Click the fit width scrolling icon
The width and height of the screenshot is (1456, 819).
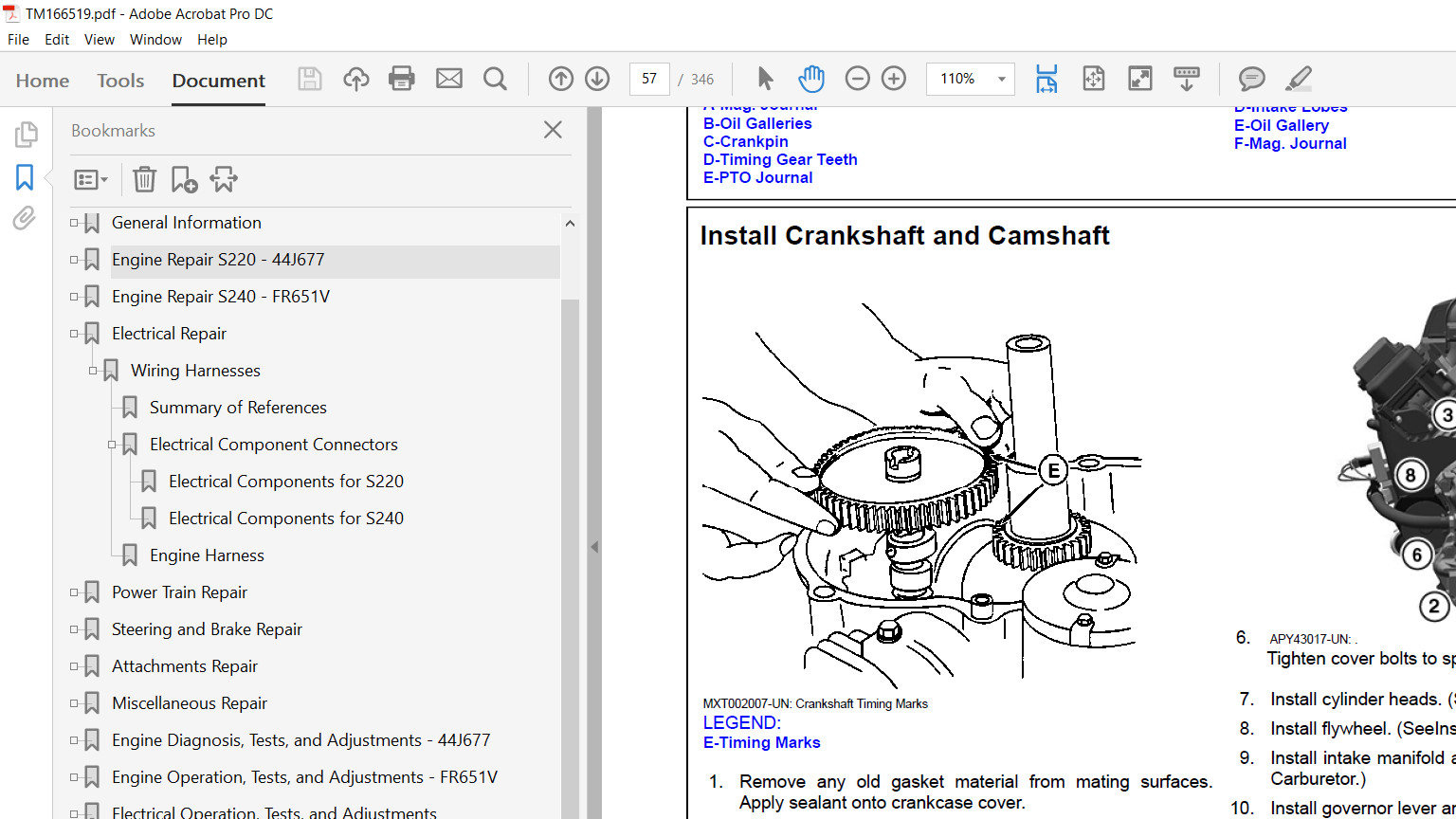click(1046, 79)
